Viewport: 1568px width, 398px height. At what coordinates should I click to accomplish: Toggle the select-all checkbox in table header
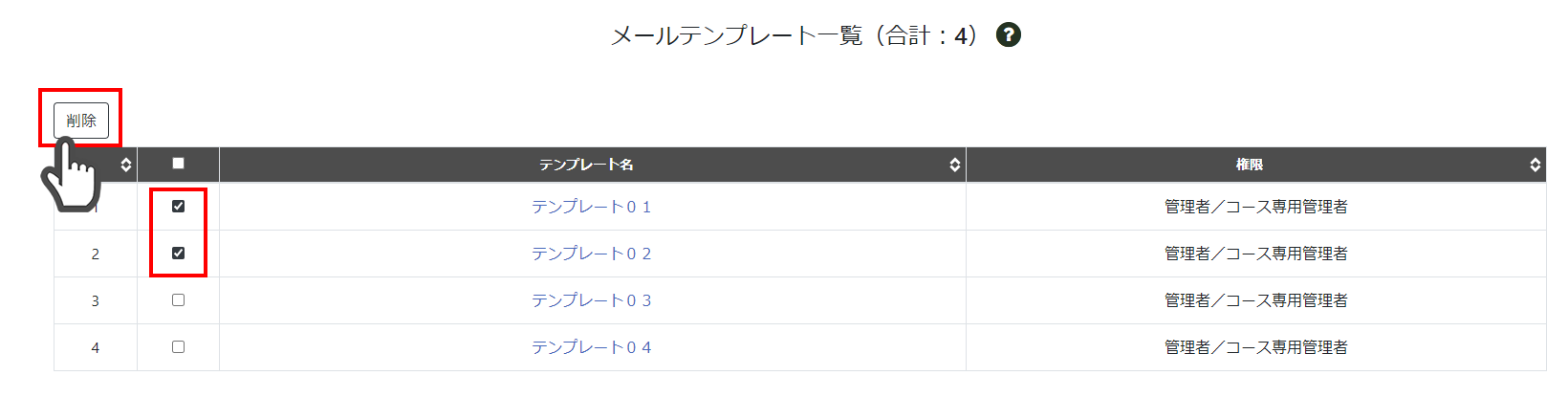pyautogui.click(x=178, y=164)
